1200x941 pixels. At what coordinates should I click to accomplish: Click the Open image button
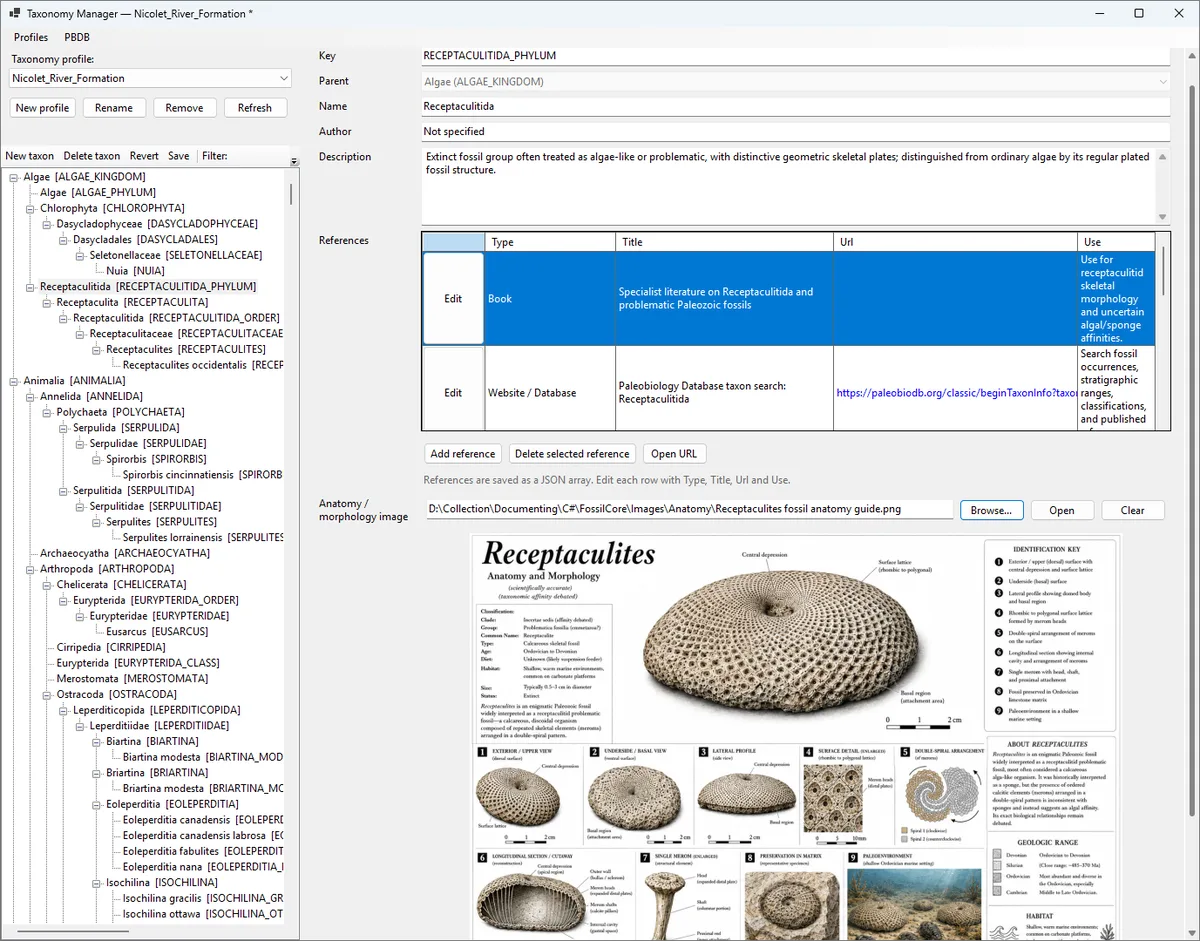pos(1062,510)
